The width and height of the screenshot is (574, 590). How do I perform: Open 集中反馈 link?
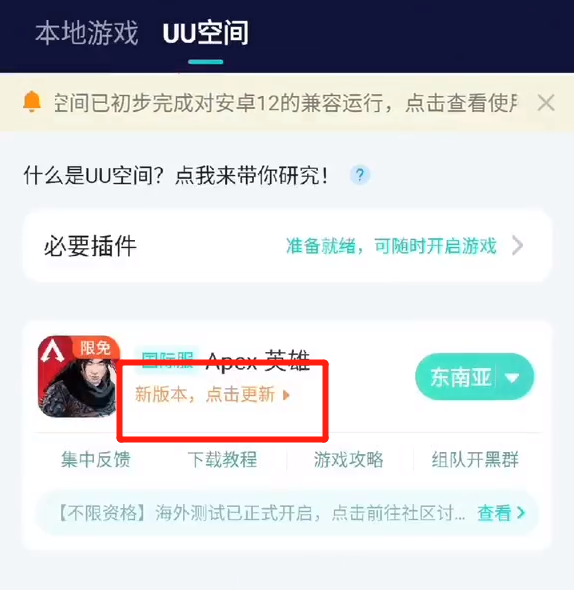(96, 459)
